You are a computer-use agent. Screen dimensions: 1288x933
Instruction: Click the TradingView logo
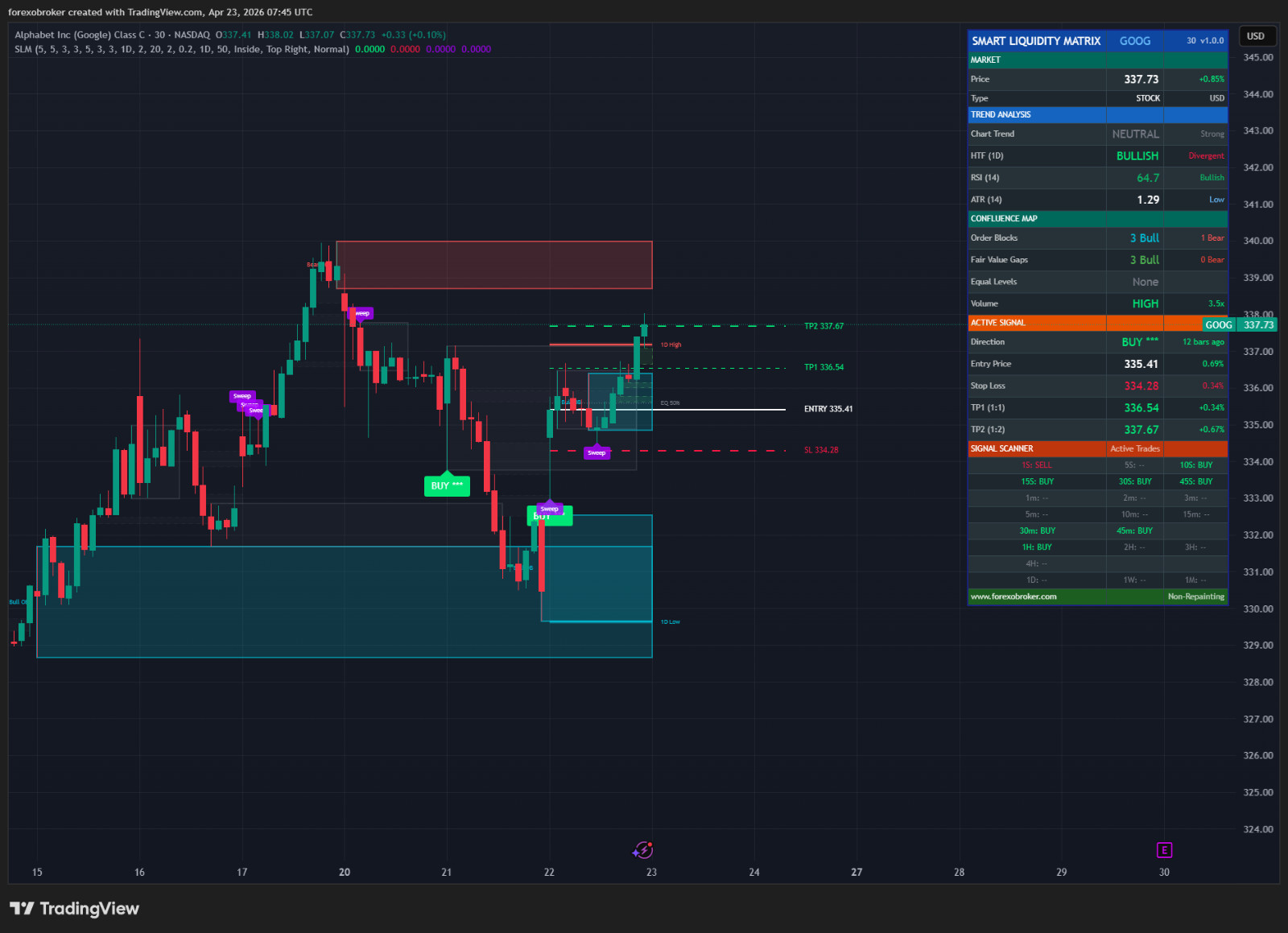pos(74,909)
